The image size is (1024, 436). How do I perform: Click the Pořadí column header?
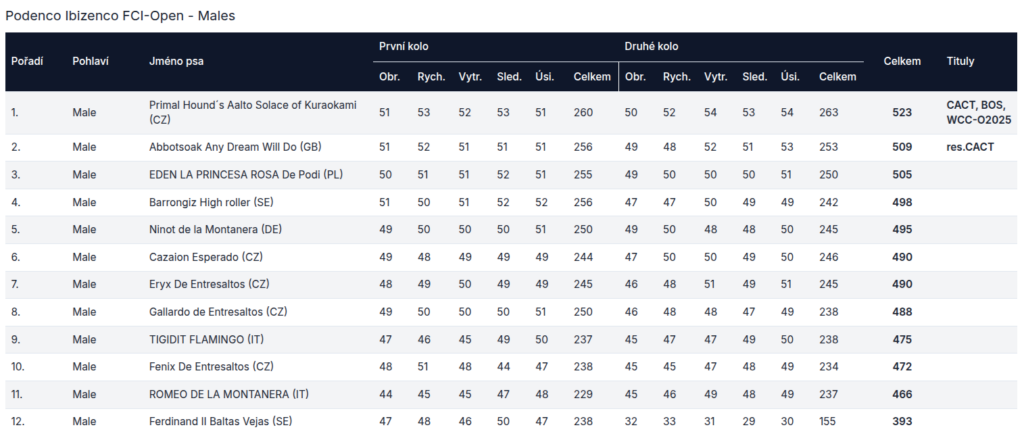coord(27,61)
